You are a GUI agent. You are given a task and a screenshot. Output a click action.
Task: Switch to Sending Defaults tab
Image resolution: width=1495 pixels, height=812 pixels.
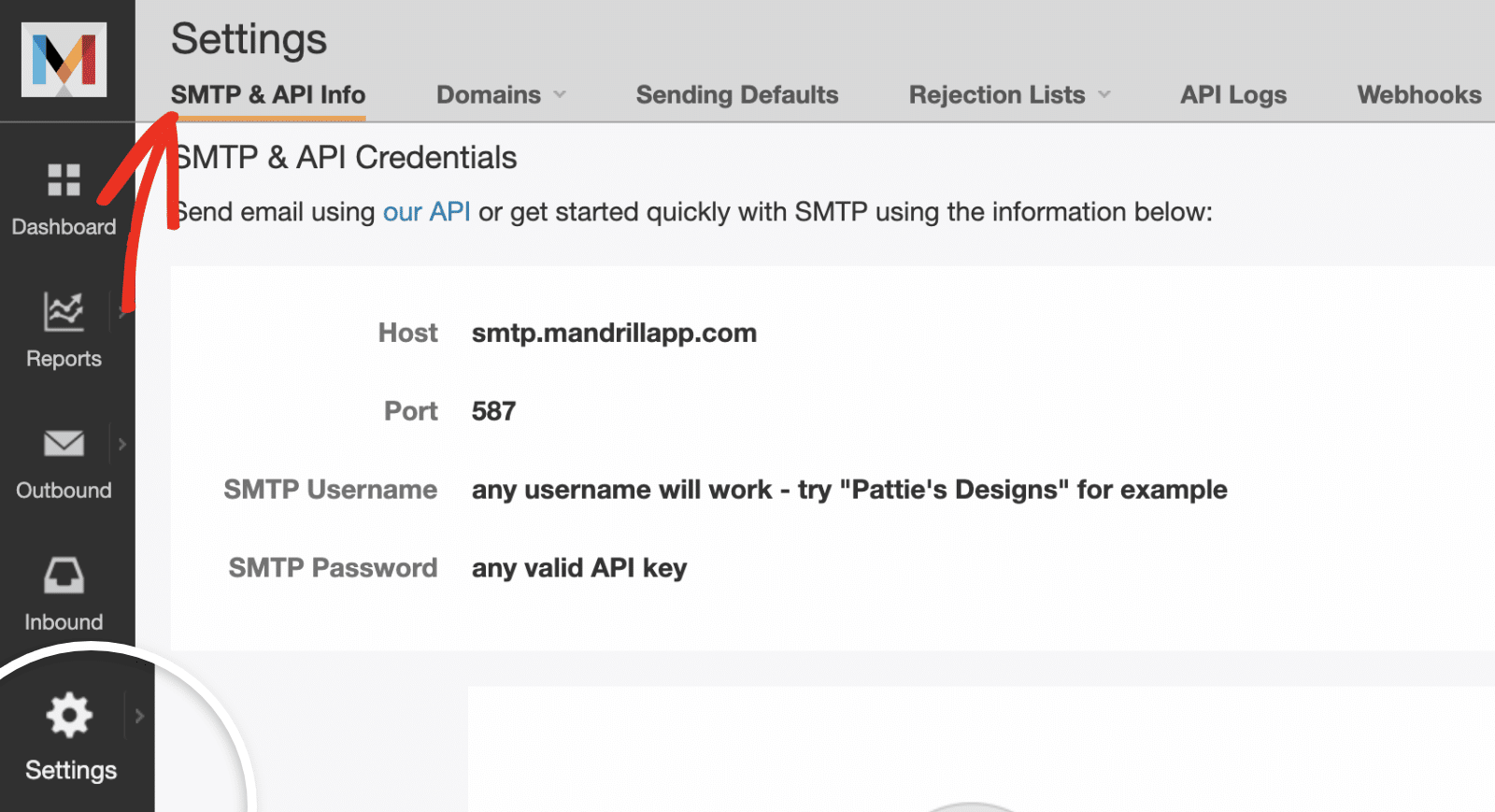737,94
